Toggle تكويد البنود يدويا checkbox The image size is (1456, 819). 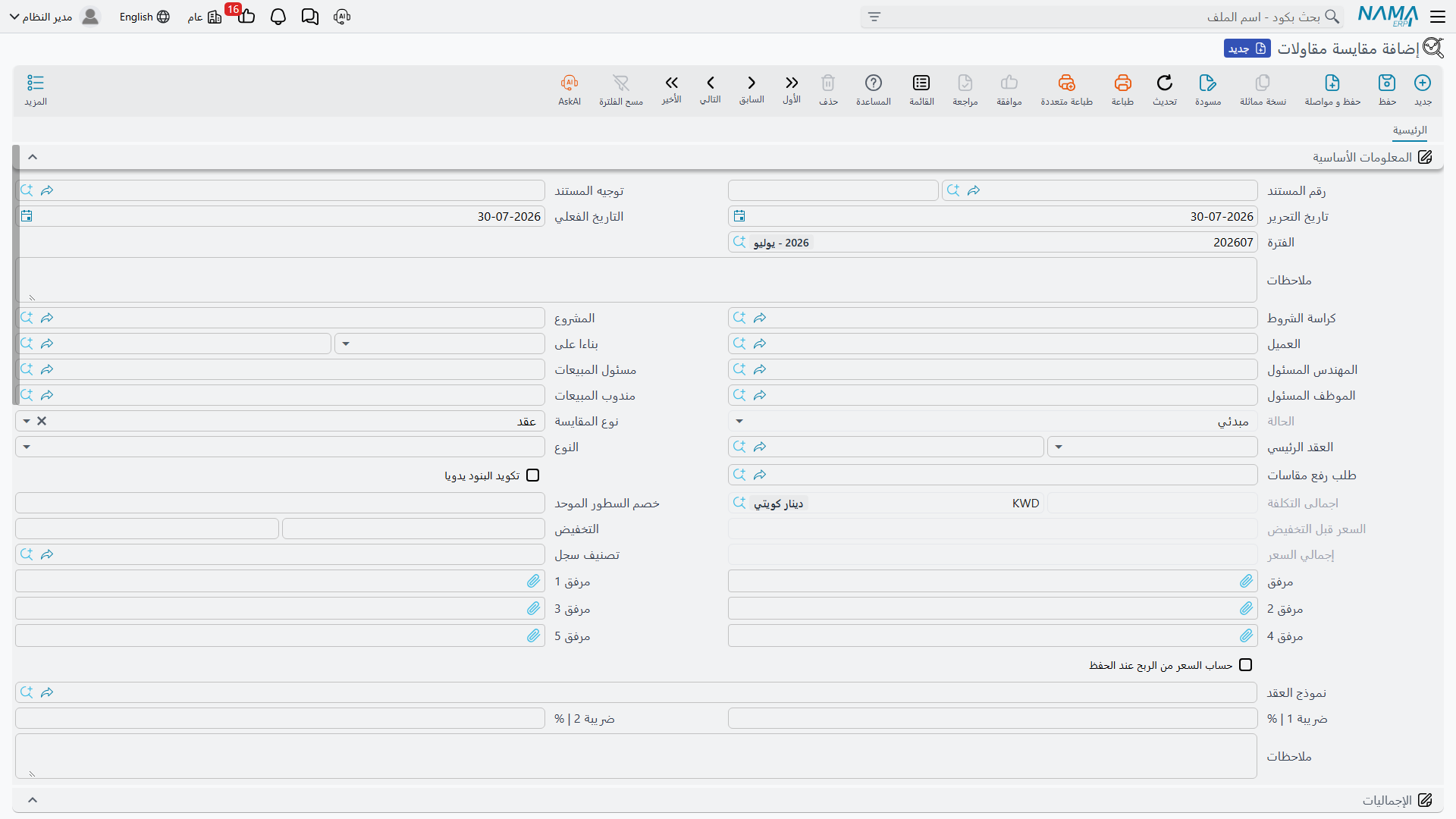[x=533, y=475]
